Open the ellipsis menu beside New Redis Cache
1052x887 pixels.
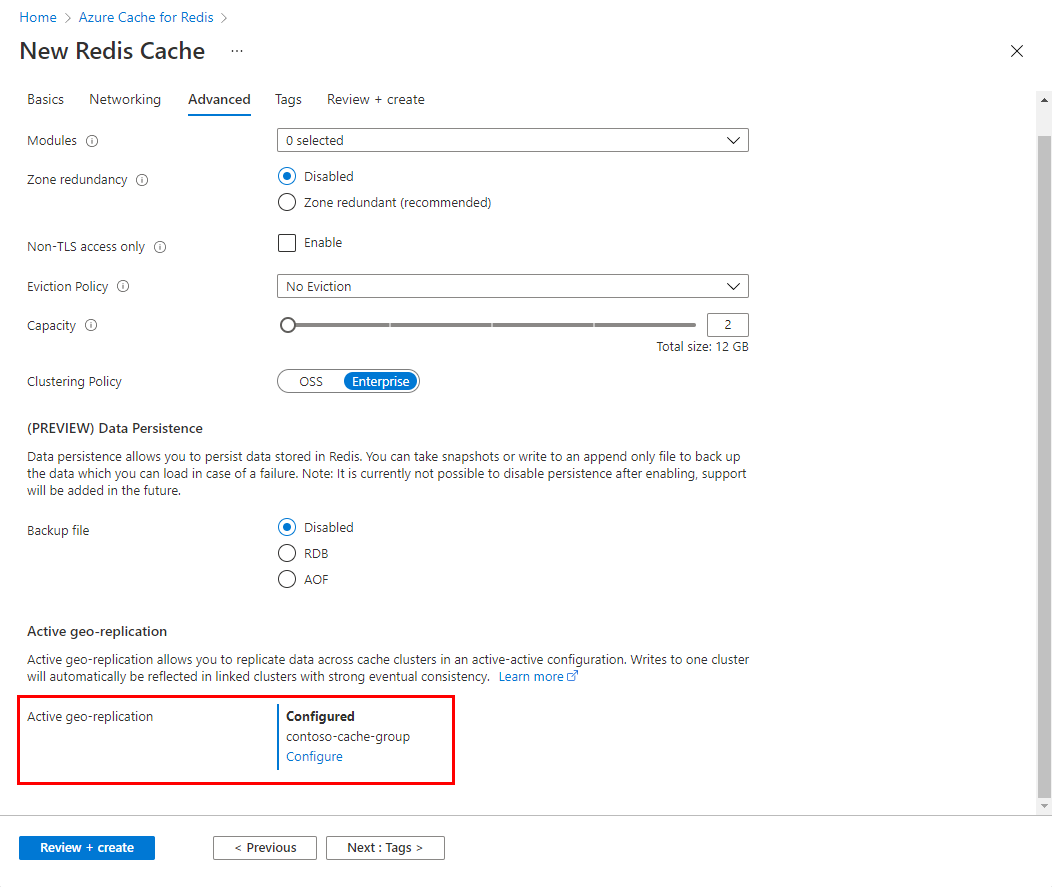(236, 51)
